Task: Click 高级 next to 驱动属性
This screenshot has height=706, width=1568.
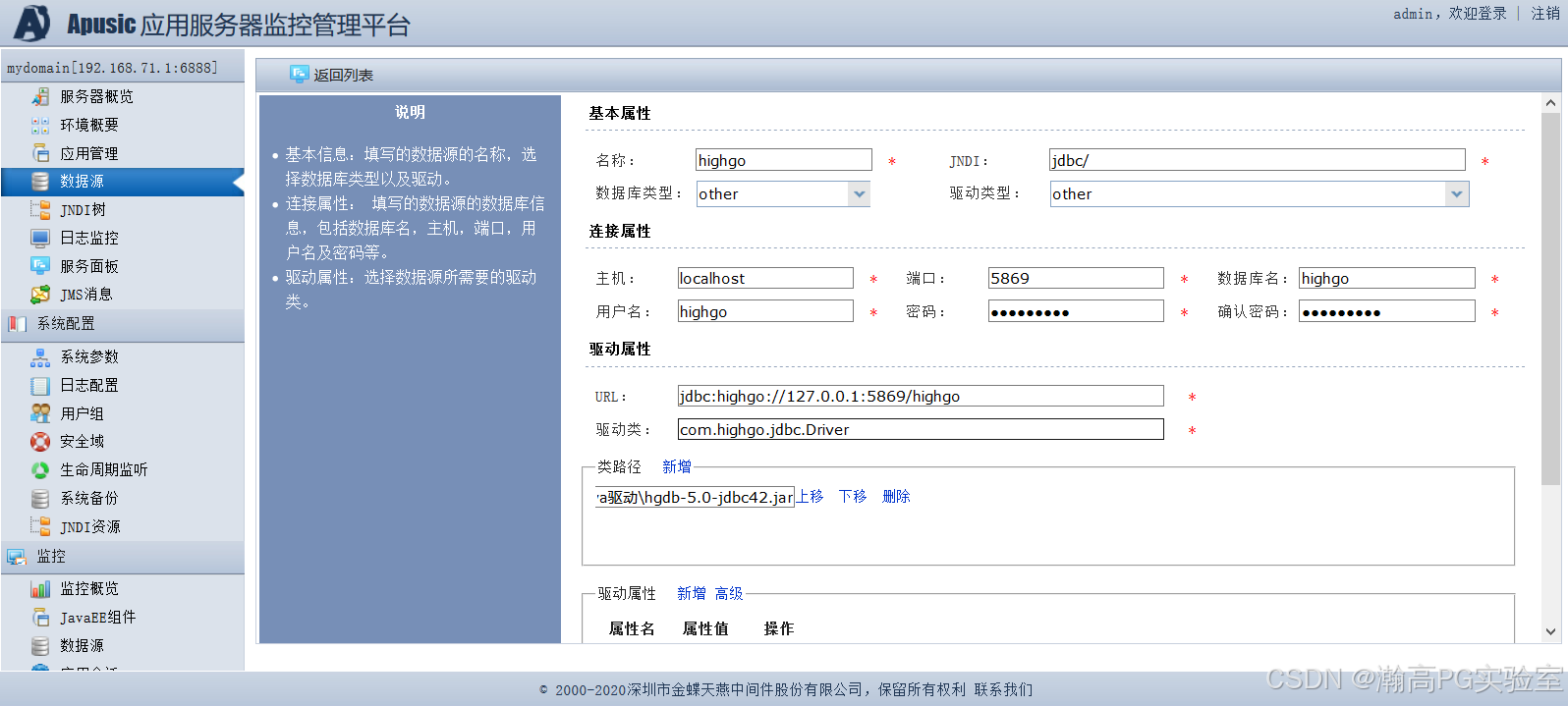Action: tap(729, 593)
